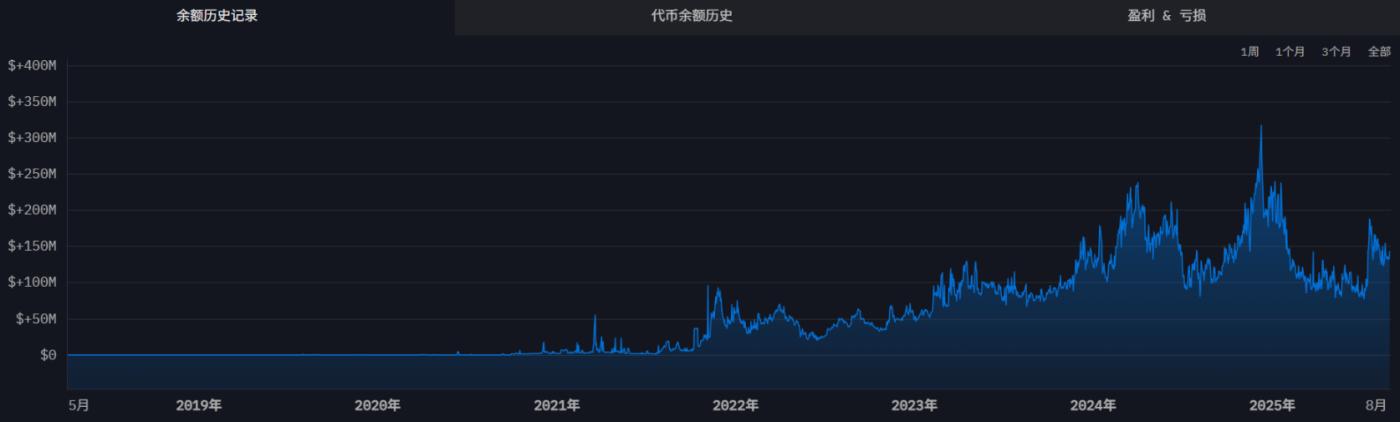Click the $0 baseline y-axis label
This screenshot has height=422, width=1400.
click(46, 355)
